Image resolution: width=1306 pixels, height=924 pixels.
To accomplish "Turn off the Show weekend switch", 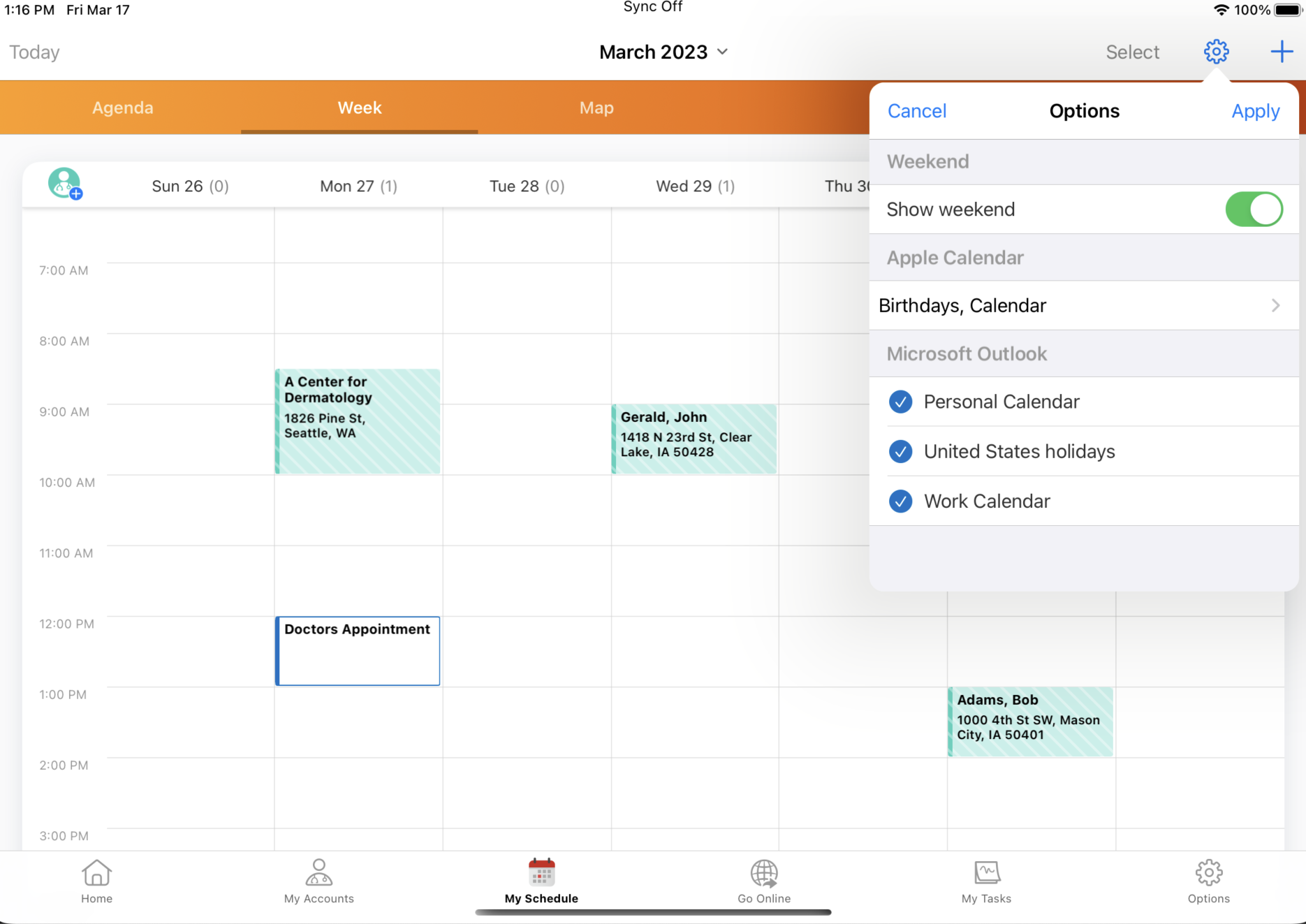I will tap(1254, 210).
